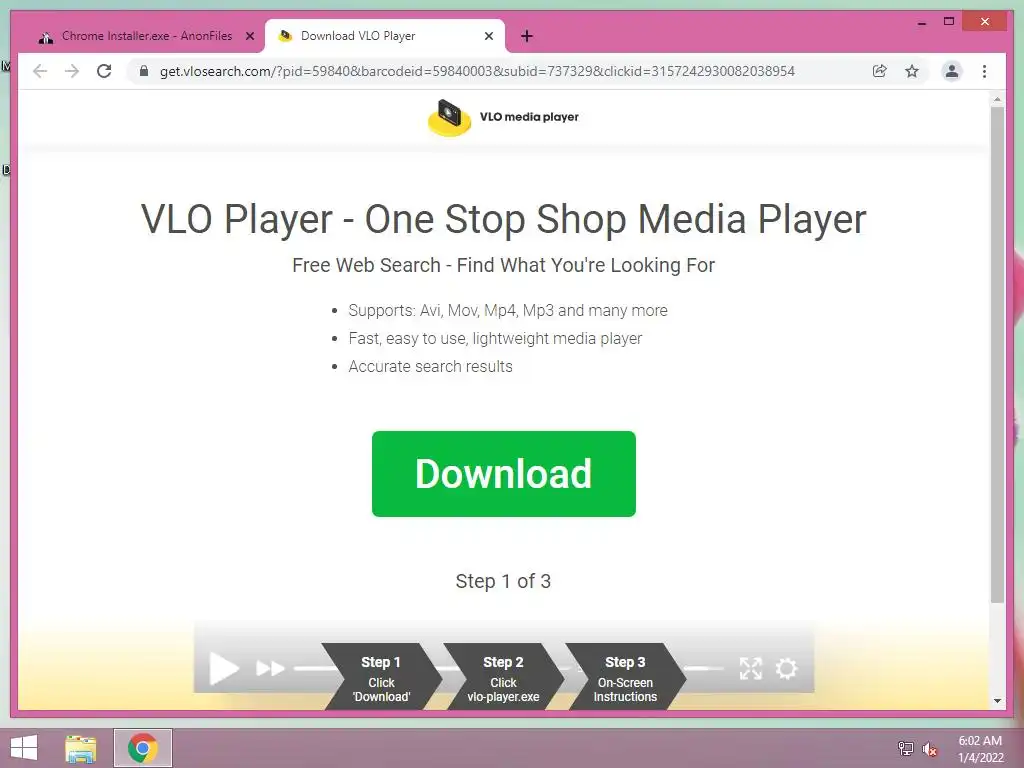The width and height of the screenshot is (1024, 768).
Task: Click the scroll-down arrow of page scrollbar
Action: tap(997, 701)
